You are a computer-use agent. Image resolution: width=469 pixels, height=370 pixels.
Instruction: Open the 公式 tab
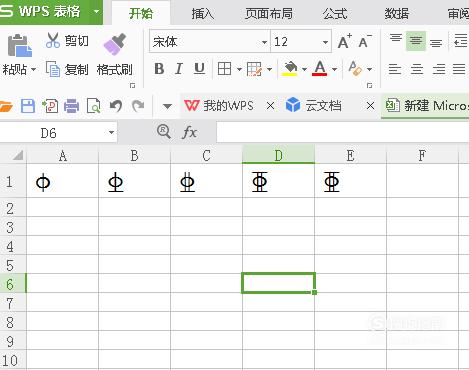click(335, 13)
